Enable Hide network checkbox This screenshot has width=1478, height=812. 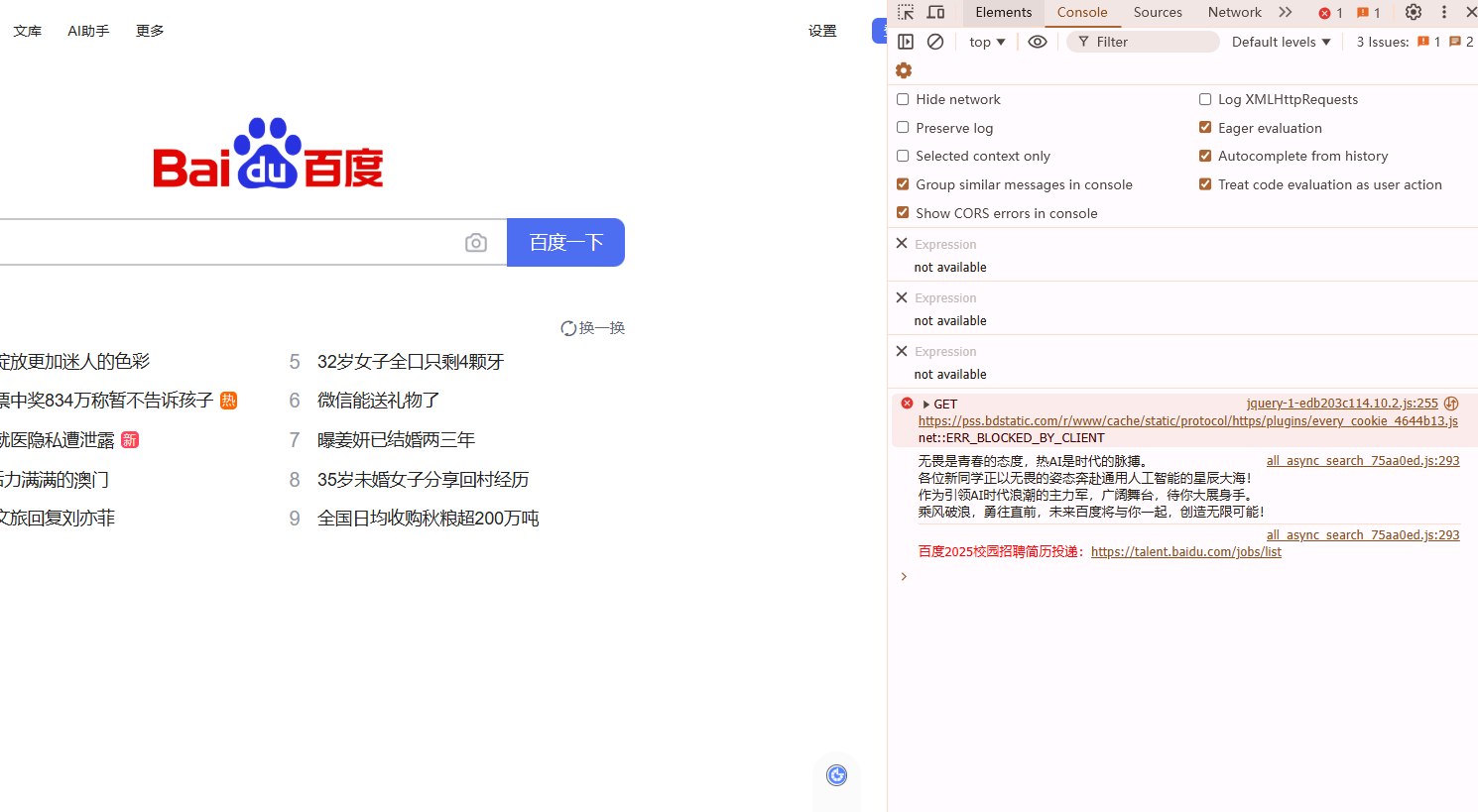(903, 99)
